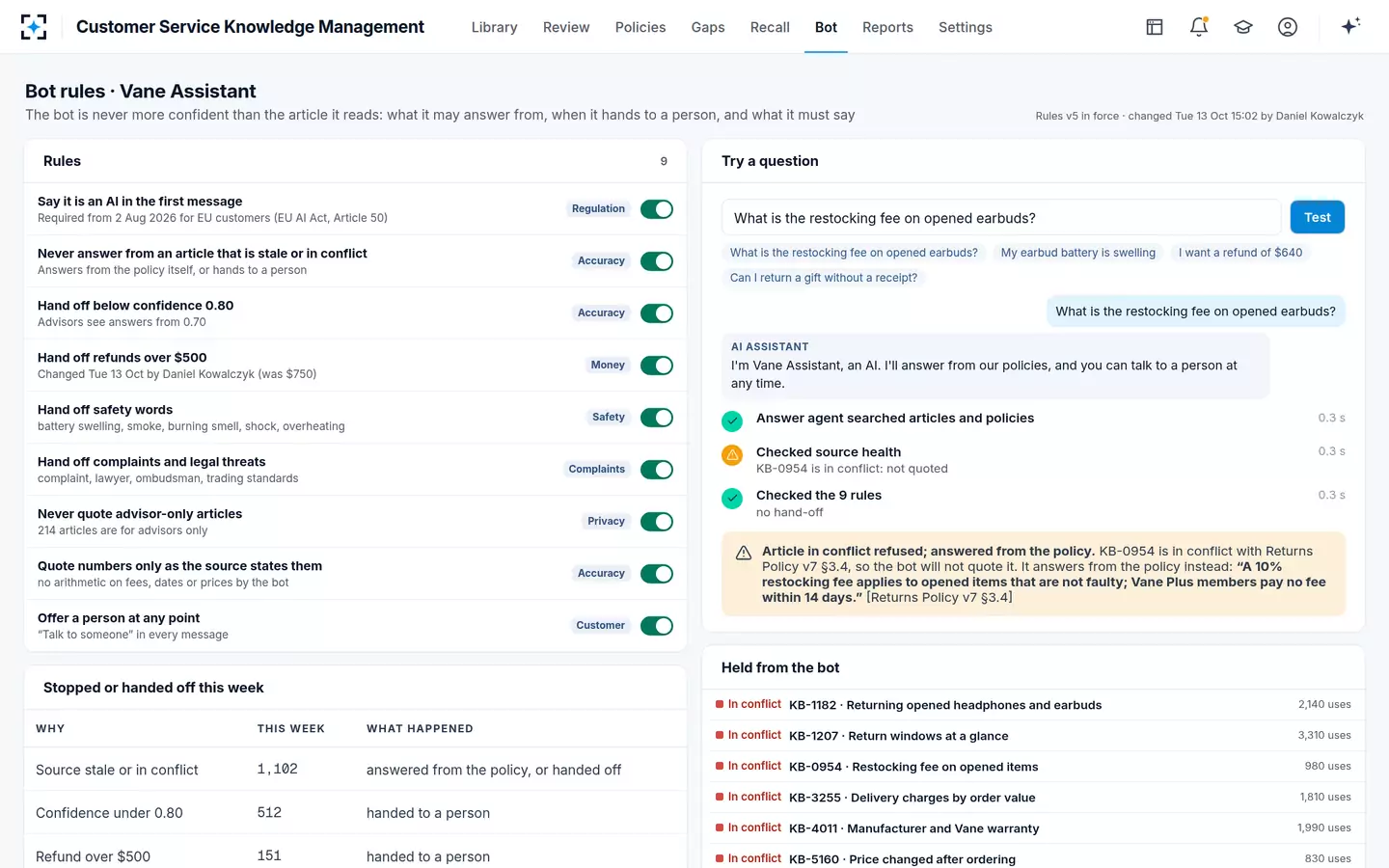Click the green check beside Answer agent searched
The width and height of the screenshot is (1389, 868).
[x=732, y=420]
